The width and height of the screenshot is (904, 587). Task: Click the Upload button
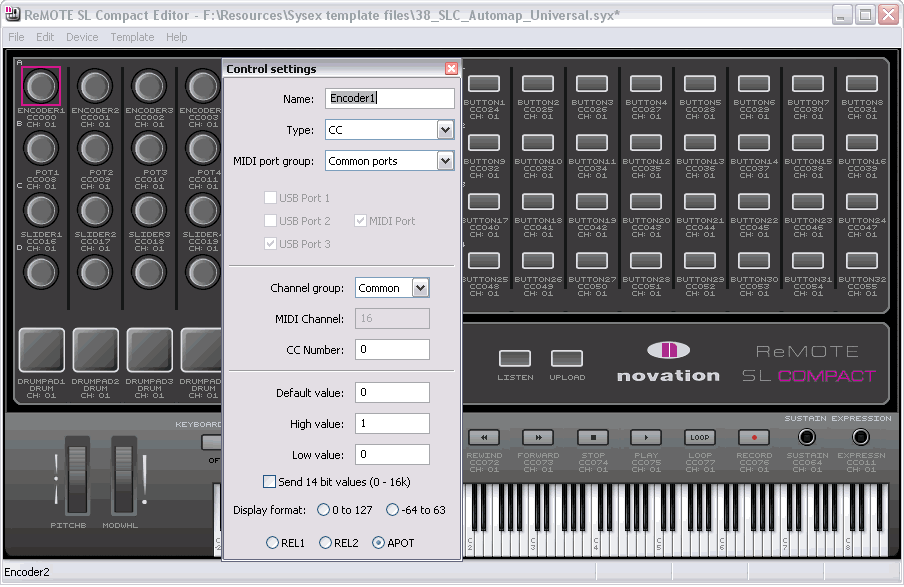(567, 359)
